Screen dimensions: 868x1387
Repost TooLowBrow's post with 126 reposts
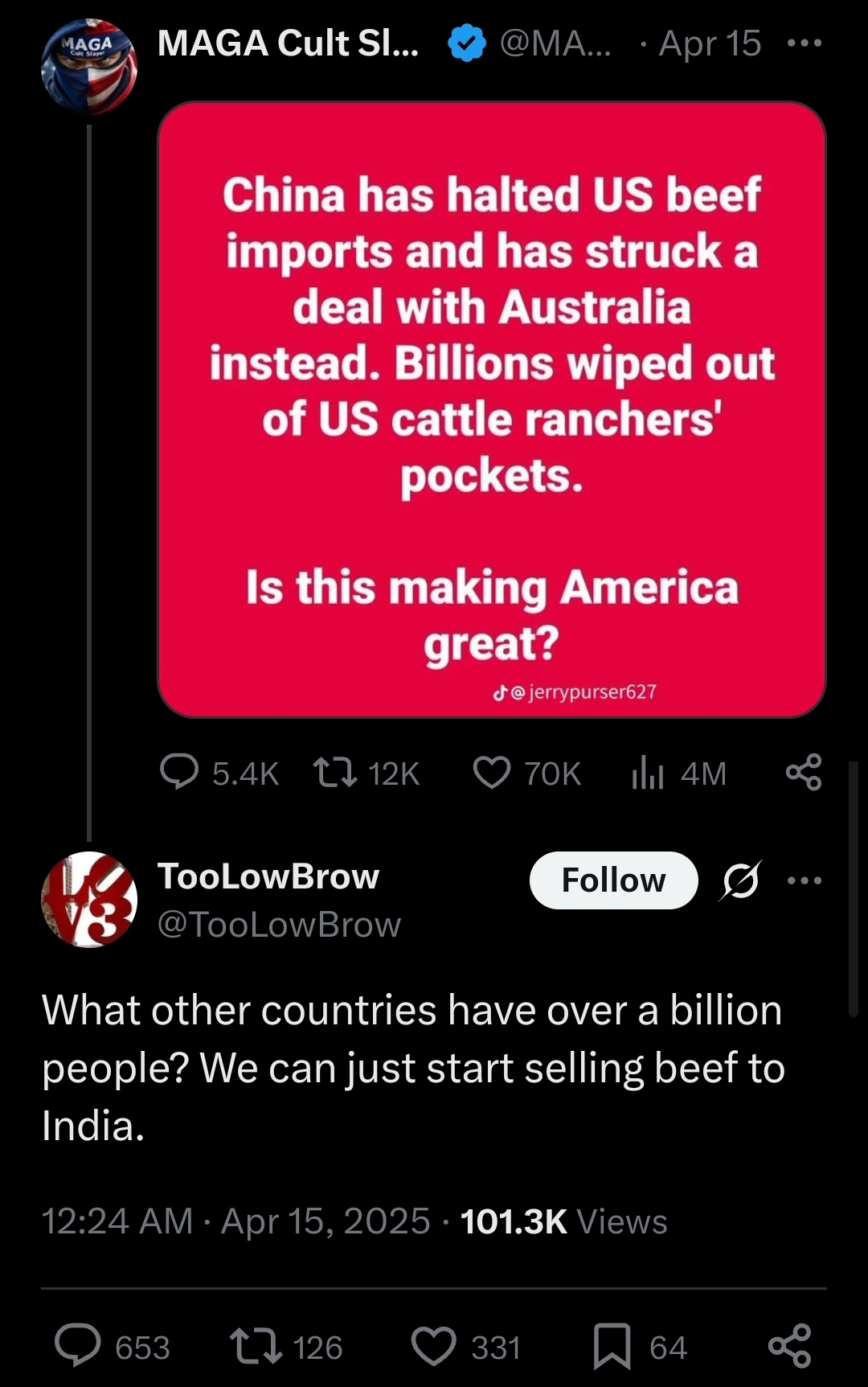pos(256,1346)
